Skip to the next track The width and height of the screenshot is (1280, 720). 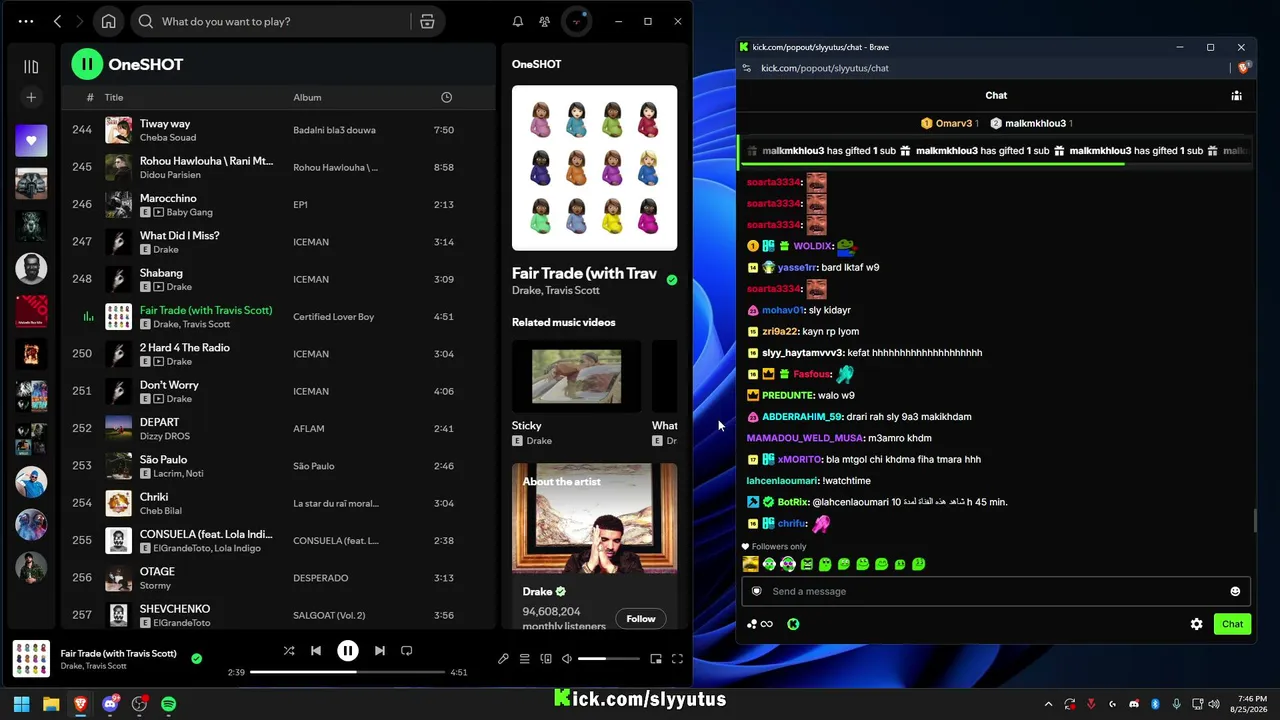pyautogui.click(x=379, y=651)
